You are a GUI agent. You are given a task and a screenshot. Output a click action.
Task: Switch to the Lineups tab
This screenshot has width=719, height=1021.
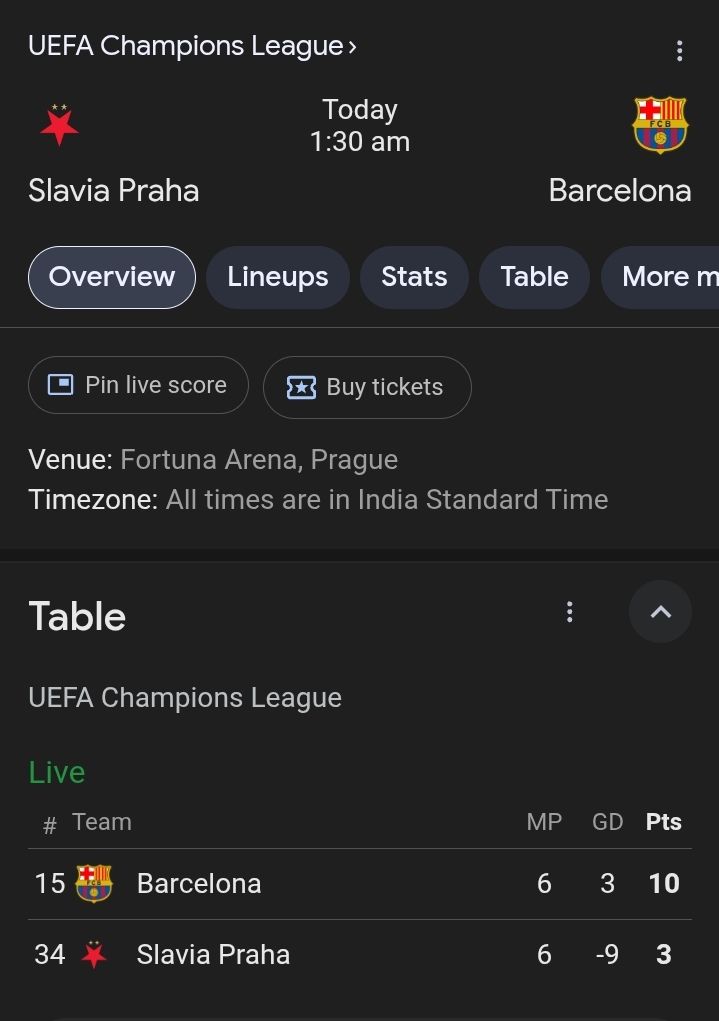coord(277,277)
